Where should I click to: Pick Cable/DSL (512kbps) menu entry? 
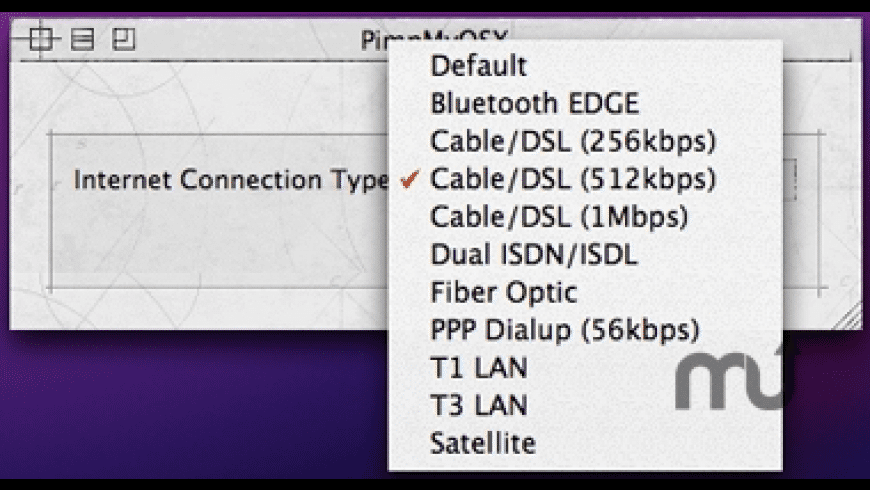[573, 180]
